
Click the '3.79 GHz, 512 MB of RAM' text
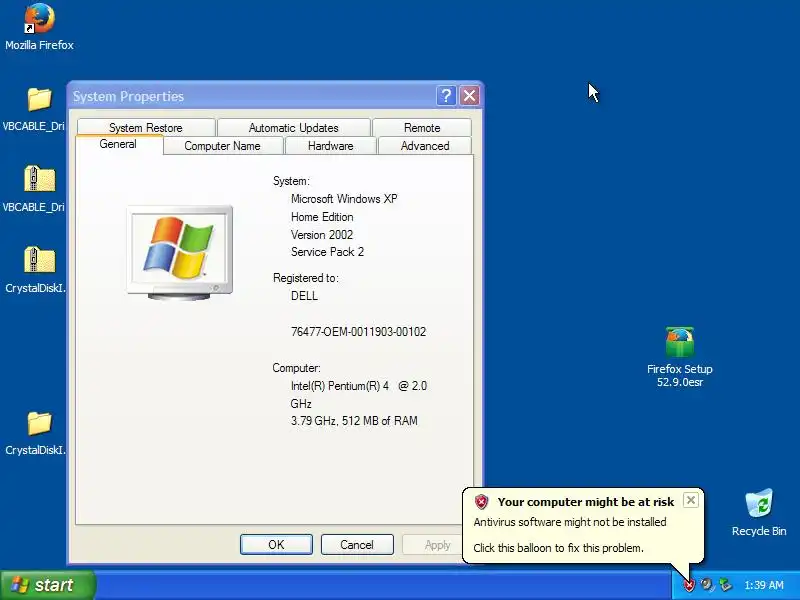pyautogui.click(x=354, y=421)
